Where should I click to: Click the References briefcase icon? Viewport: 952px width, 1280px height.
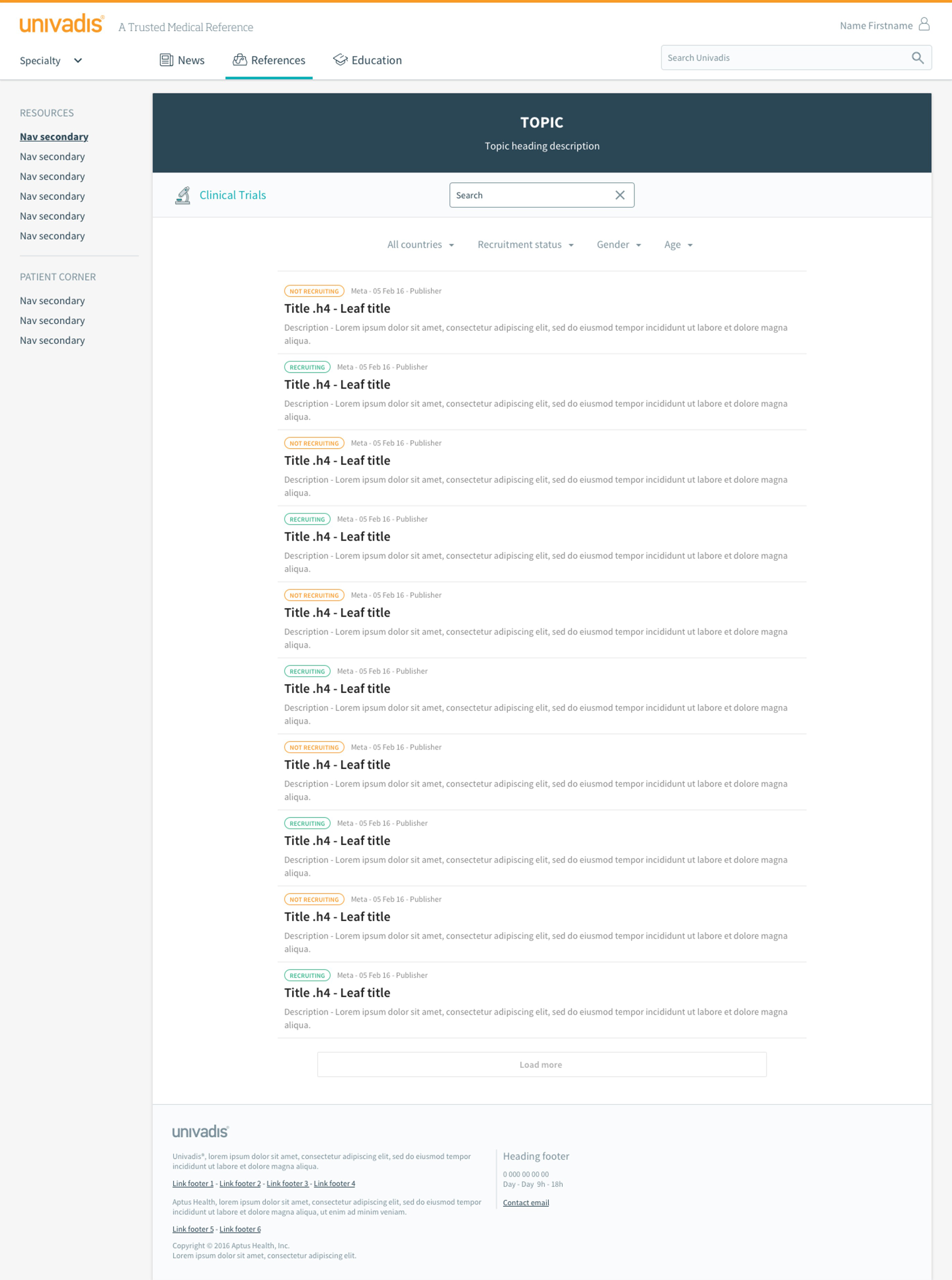[239, 60]
